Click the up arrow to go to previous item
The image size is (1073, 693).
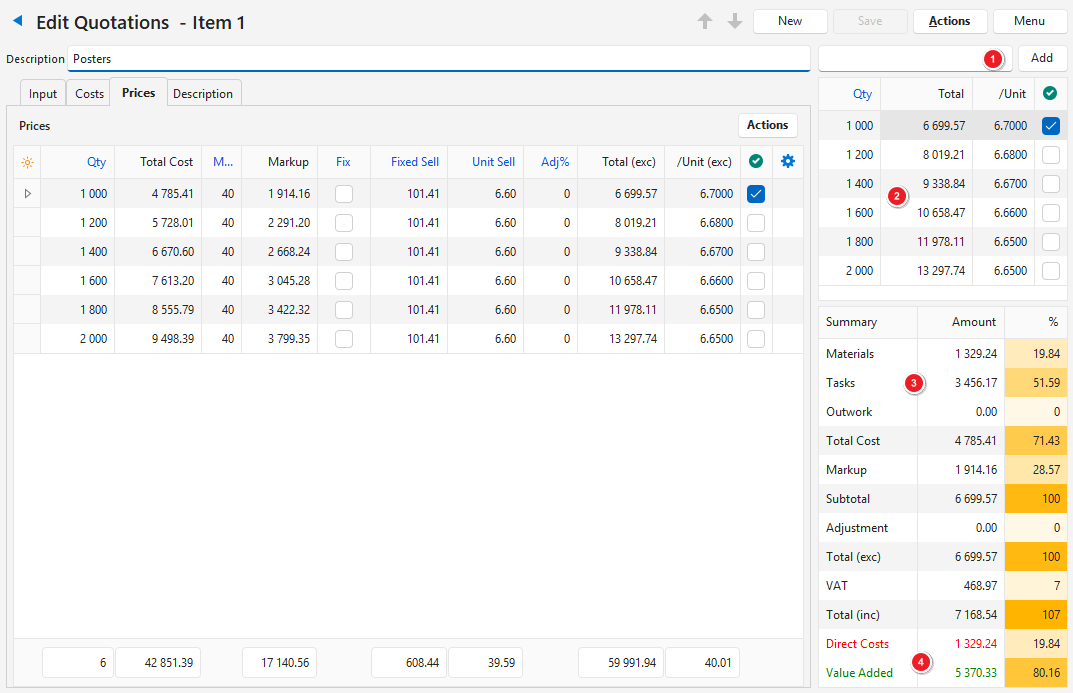tap(705, 21)
